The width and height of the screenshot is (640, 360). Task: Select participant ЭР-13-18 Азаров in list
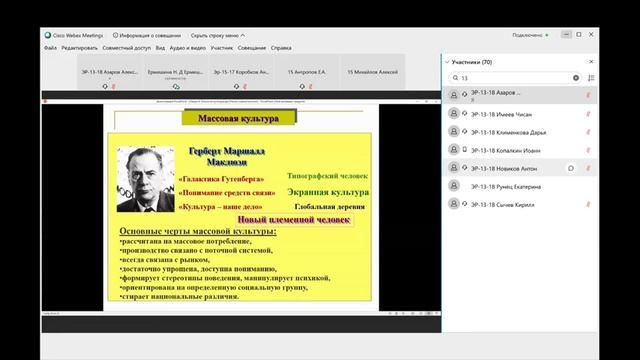520,95
